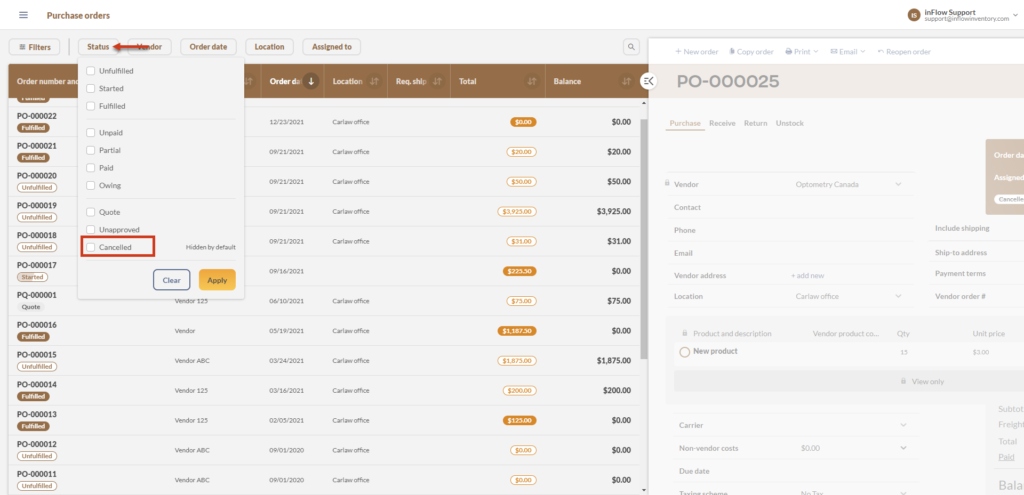Check the Partial status filter
Screen dimensions: 1024x495
coord(91,150)
